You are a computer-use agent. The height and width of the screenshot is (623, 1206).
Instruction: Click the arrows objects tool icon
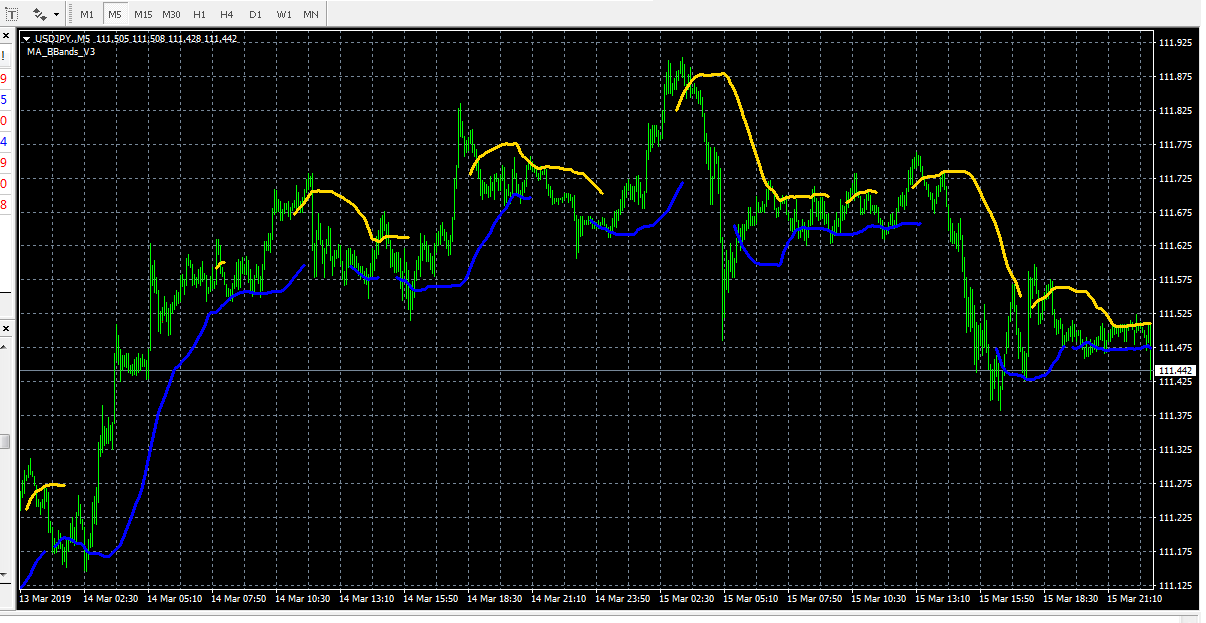coord(39,15)
